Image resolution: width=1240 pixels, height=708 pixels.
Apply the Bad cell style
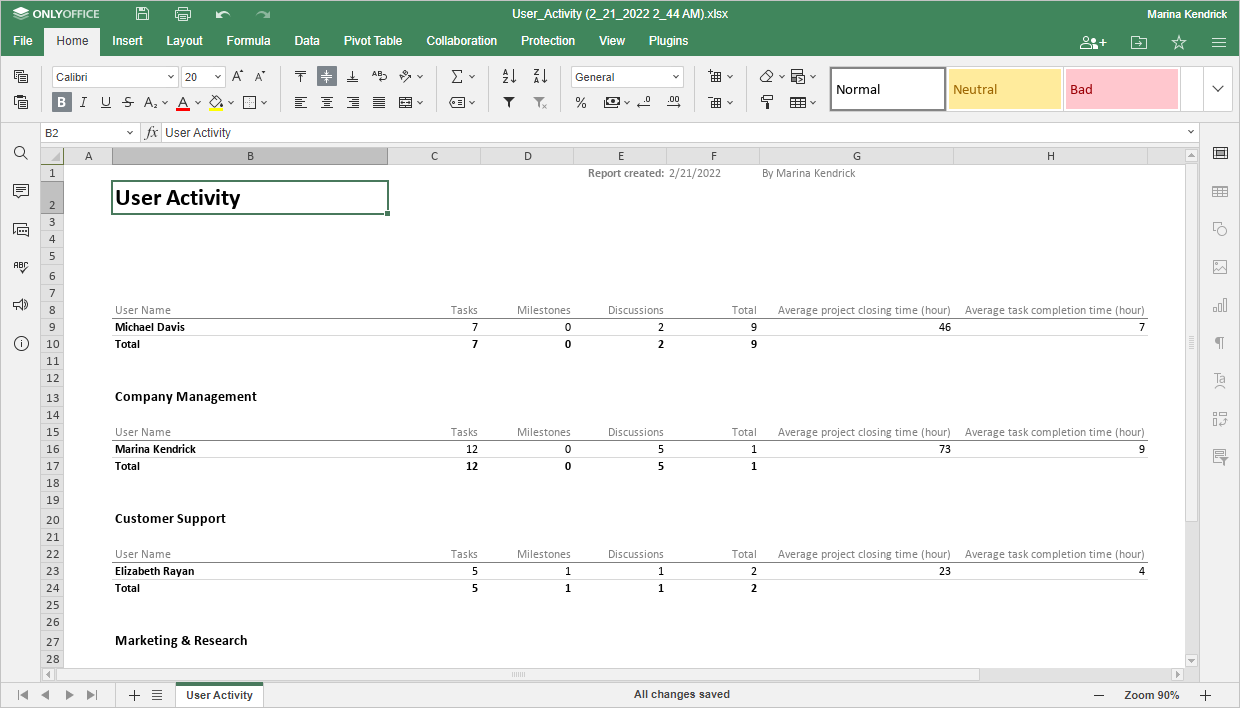[x=1121, y=89]
